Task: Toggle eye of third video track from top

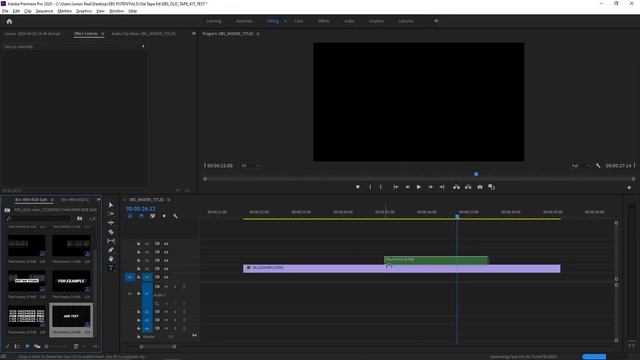Action: pos(166,260)
